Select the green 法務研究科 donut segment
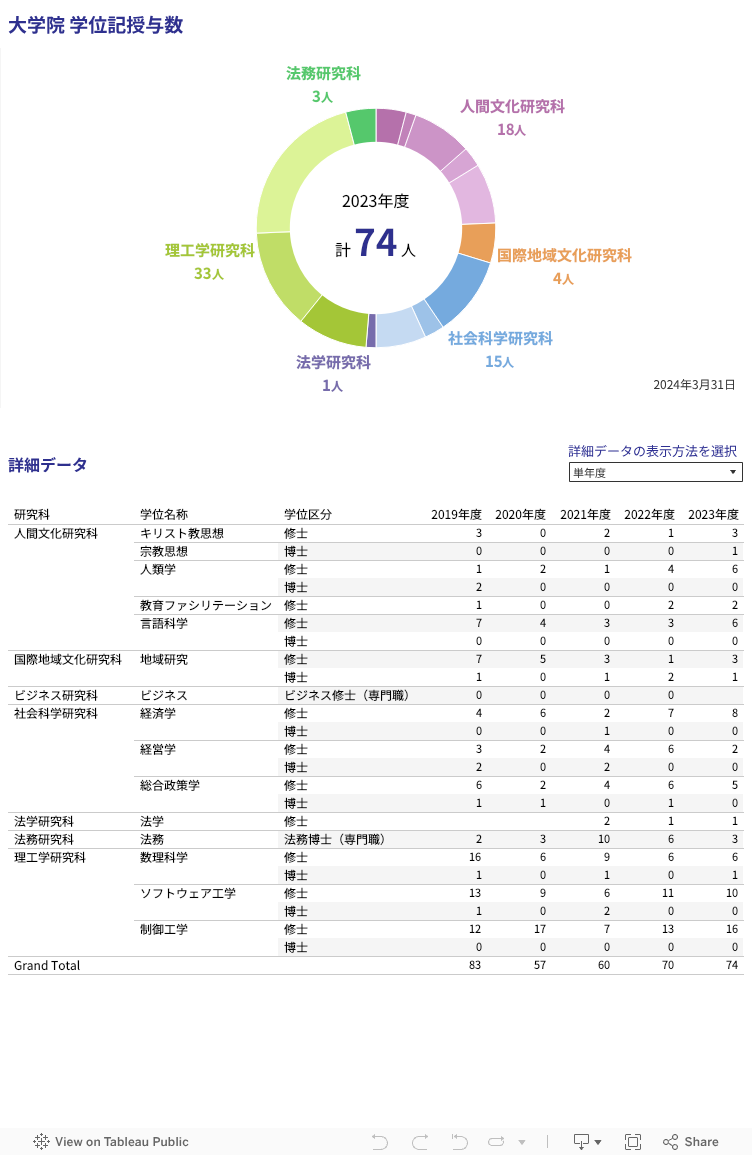This screenshot has width=752, height=1155. coord(362,126)
